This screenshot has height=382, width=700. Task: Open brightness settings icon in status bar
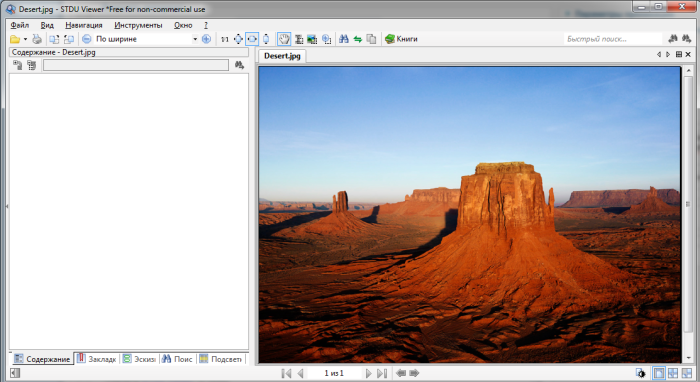pyautogui.click(x=641, y=373)
